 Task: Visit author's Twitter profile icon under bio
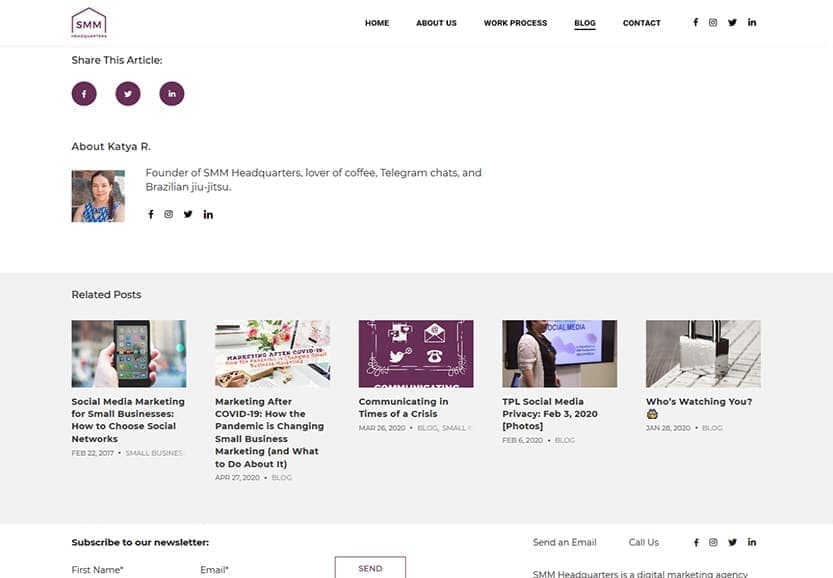pyautogui.click(x=188, y=214)
